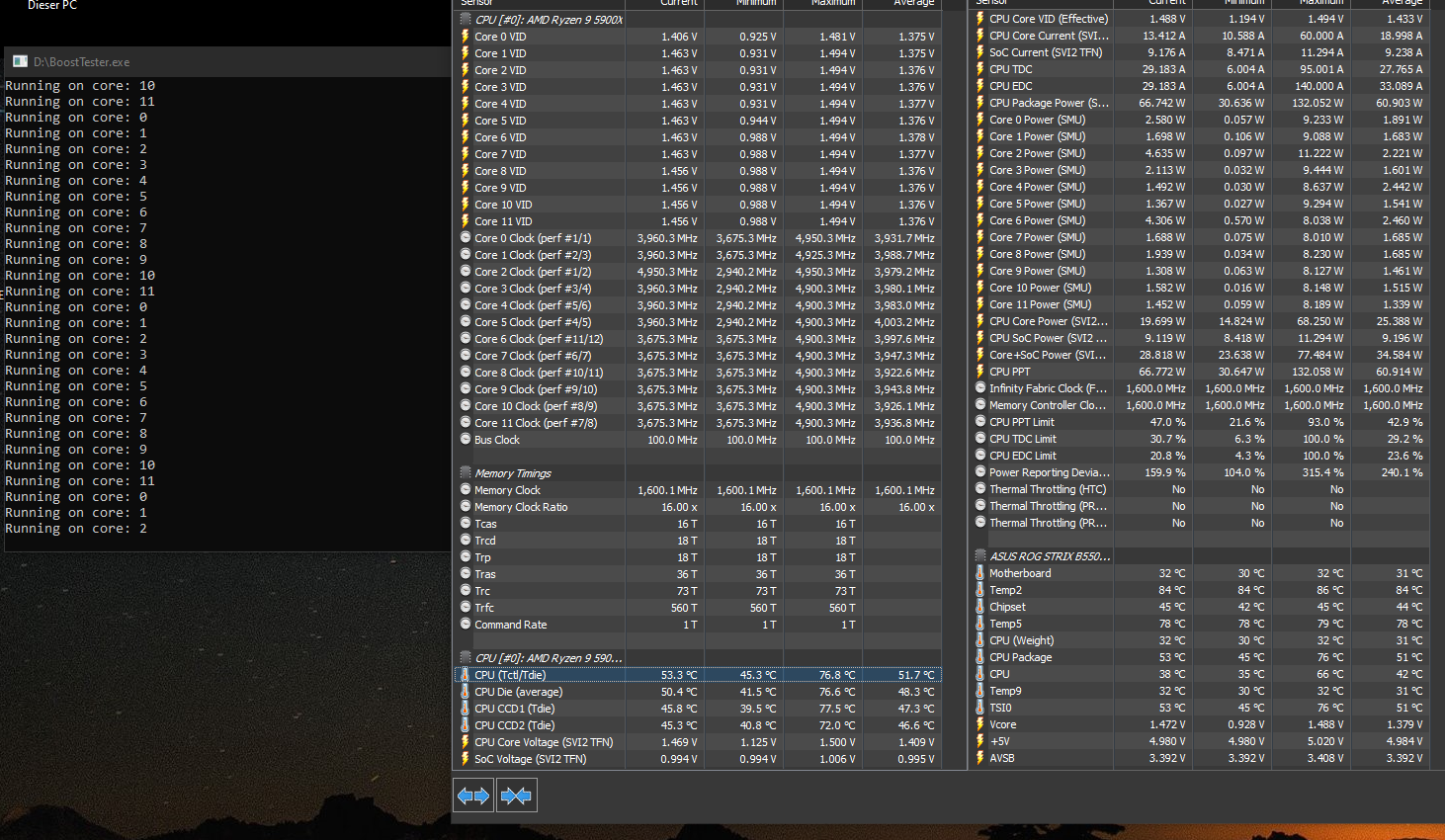Click the clock icon beside Memory Clock Ratio
The height and width of the screenshot is (840, 1445).
tap(466, 507)
